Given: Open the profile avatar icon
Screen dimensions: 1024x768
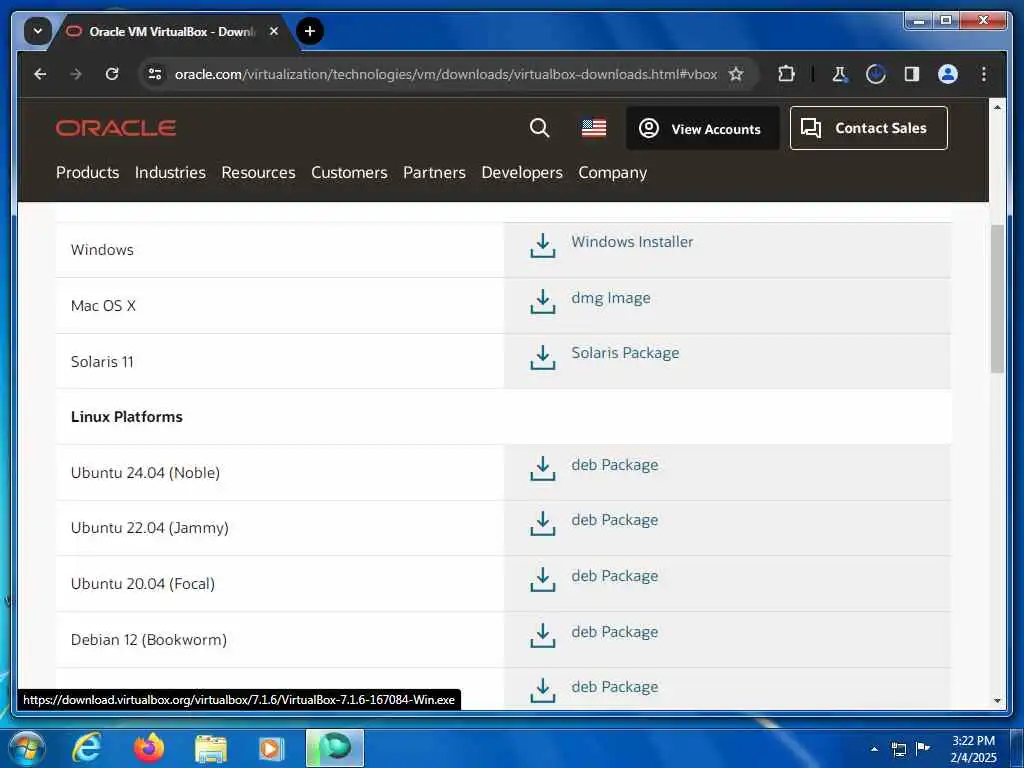Looking at the screenshot, I should click(x=948, y=74).
